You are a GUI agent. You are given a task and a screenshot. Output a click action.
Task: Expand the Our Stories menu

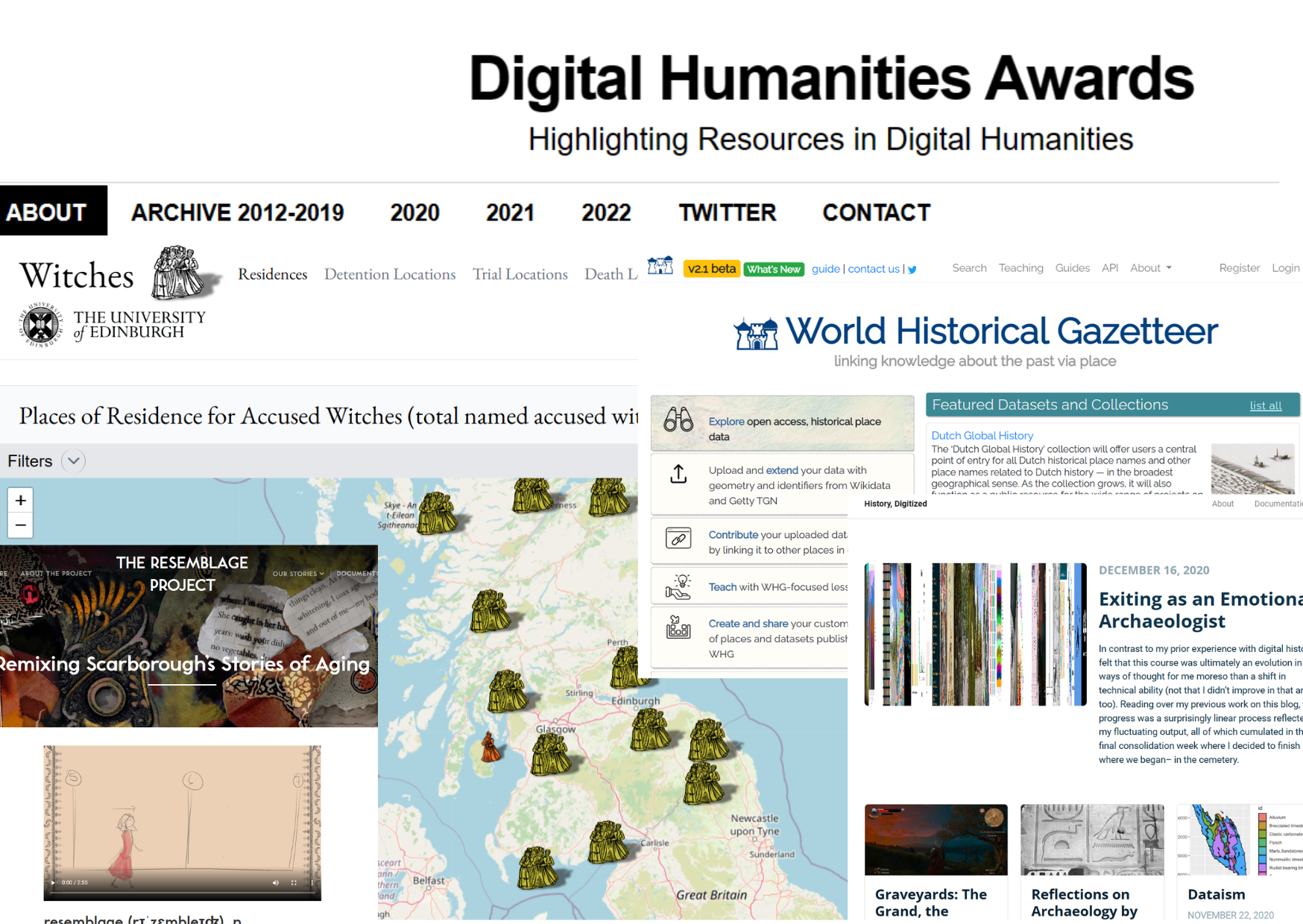tap(298, 574)
